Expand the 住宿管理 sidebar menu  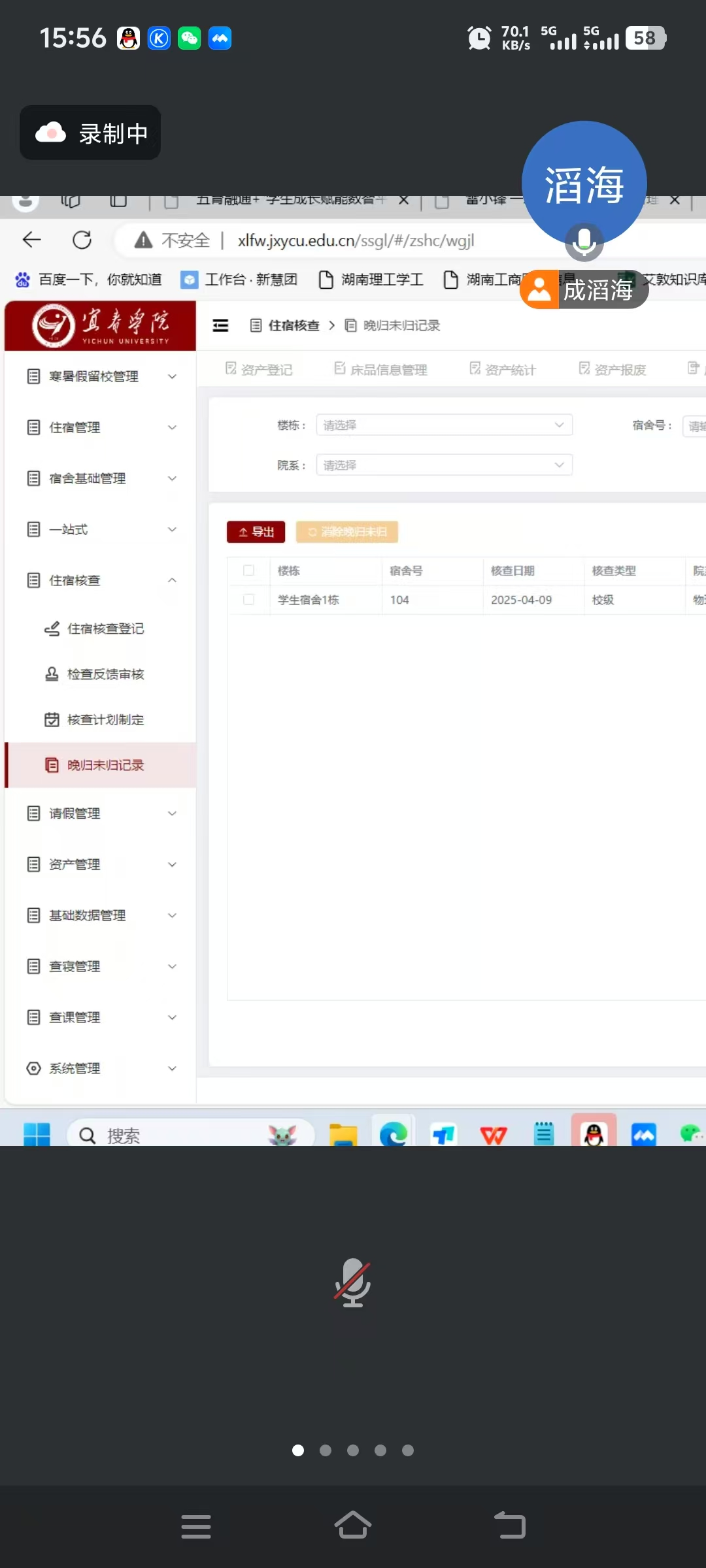click(x=101, y=427)
